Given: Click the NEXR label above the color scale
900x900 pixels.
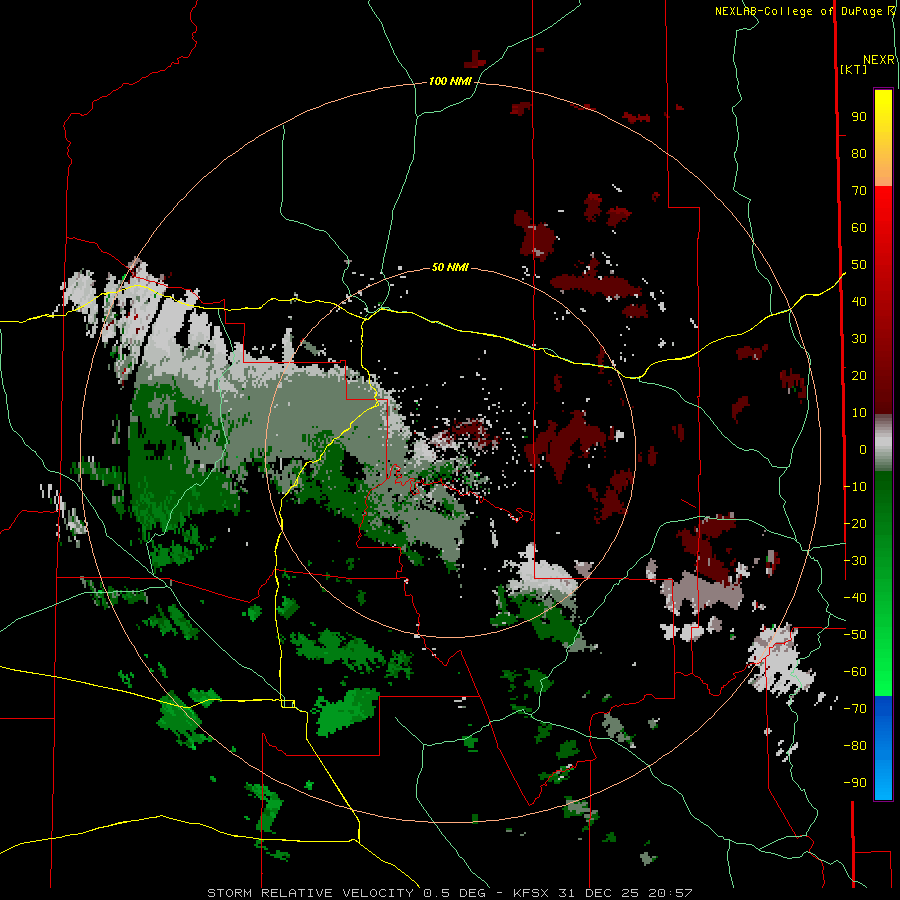Looking at the screenshot, I should tap(879, 60).
